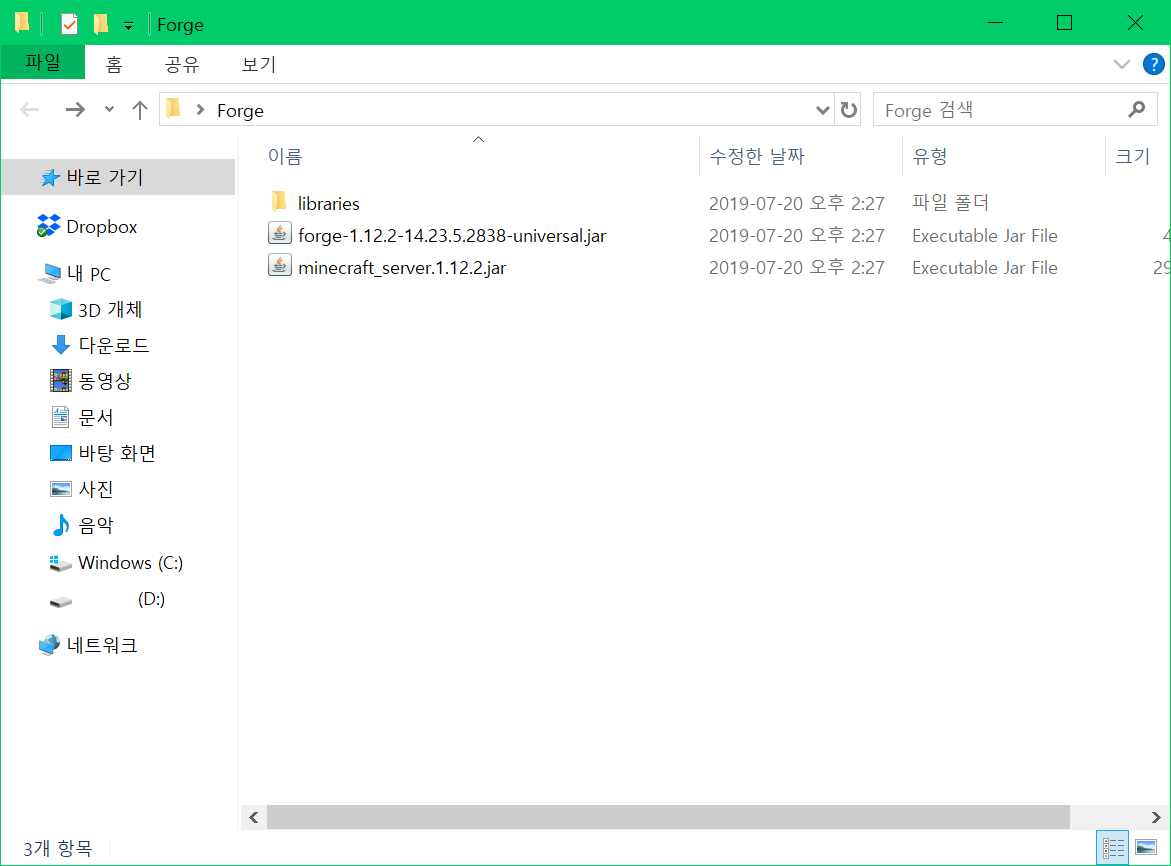The width and height of the screenshot is (1171, 866).
Task: Sort by the 이름 column header
Action: pos(285,156)
